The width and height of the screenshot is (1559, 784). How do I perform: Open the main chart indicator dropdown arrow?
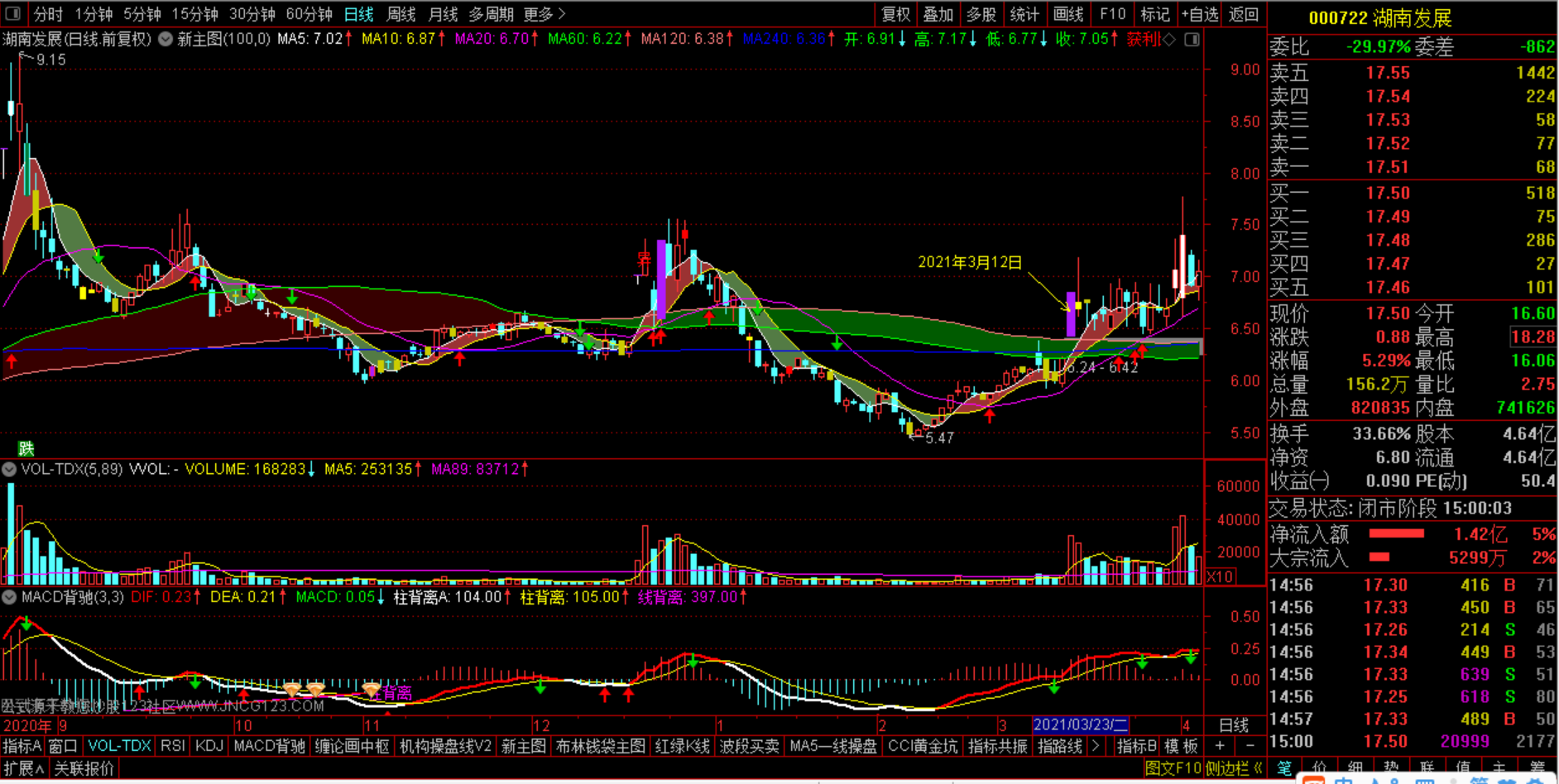(165, 39)
